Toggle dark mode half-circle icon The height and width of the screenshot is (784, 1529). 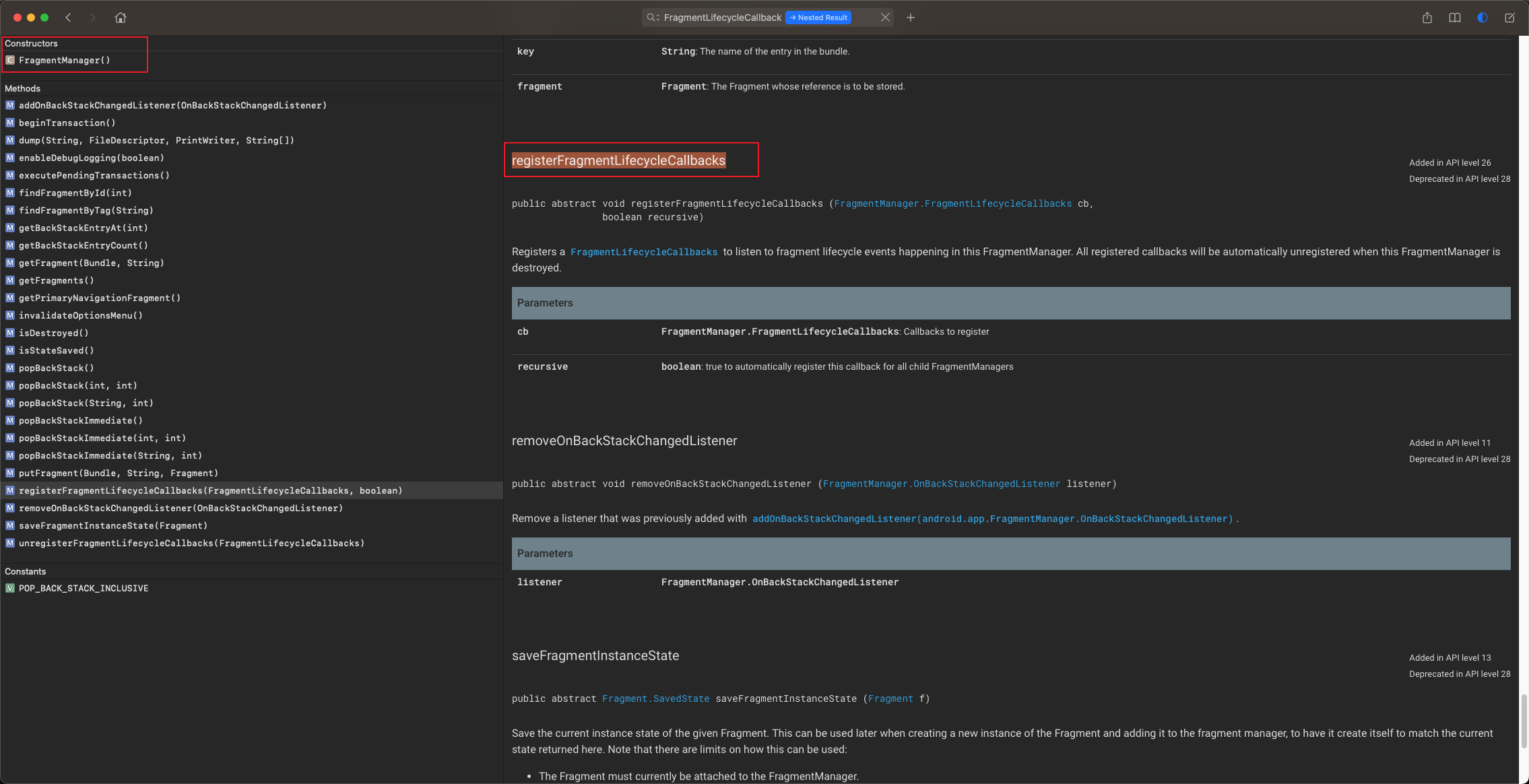[1482, 18]
